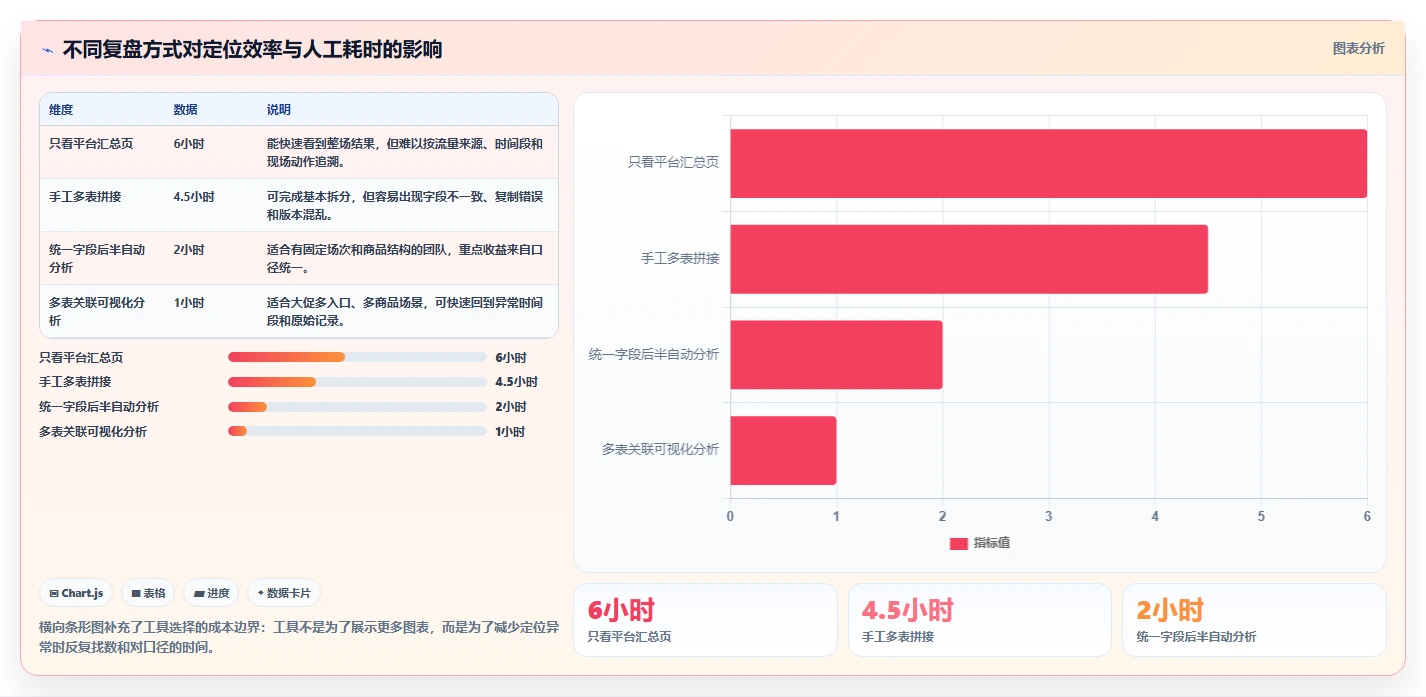The width and height of the screenshot is (1426, 697).
Task: Click the chart bar for 多表关联可视化分析
Action: [x=783, y=450]
